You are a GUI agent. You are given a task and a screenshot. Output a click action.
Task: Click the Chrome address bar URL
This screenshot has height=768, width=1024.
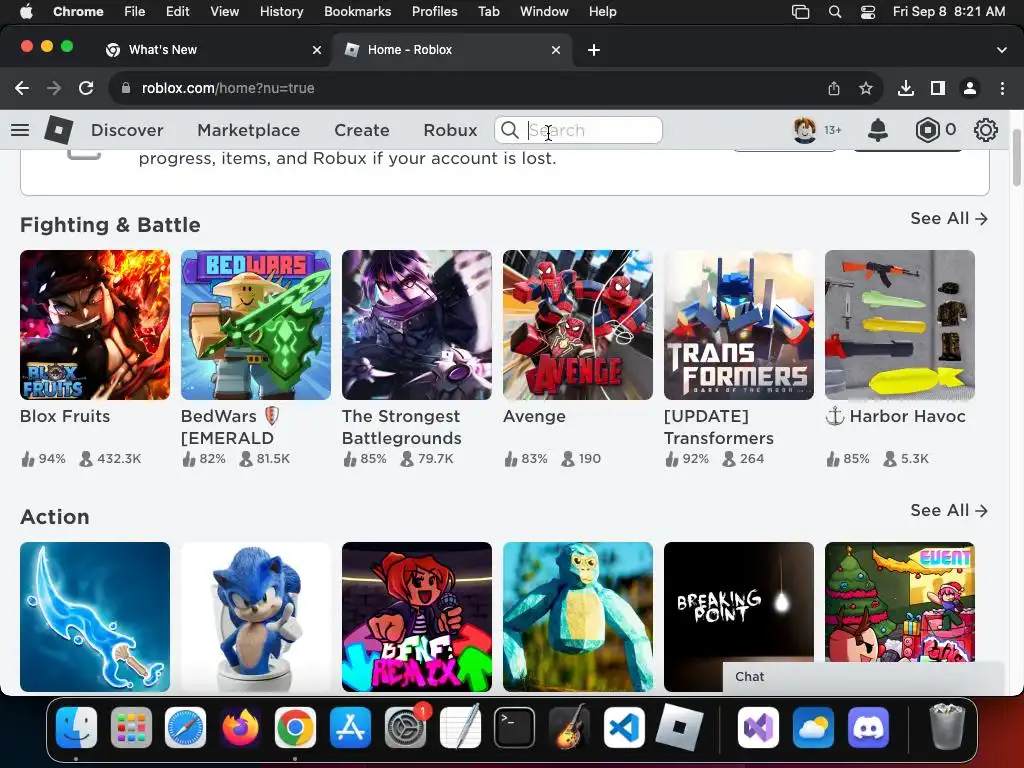[x=228, y=88]
